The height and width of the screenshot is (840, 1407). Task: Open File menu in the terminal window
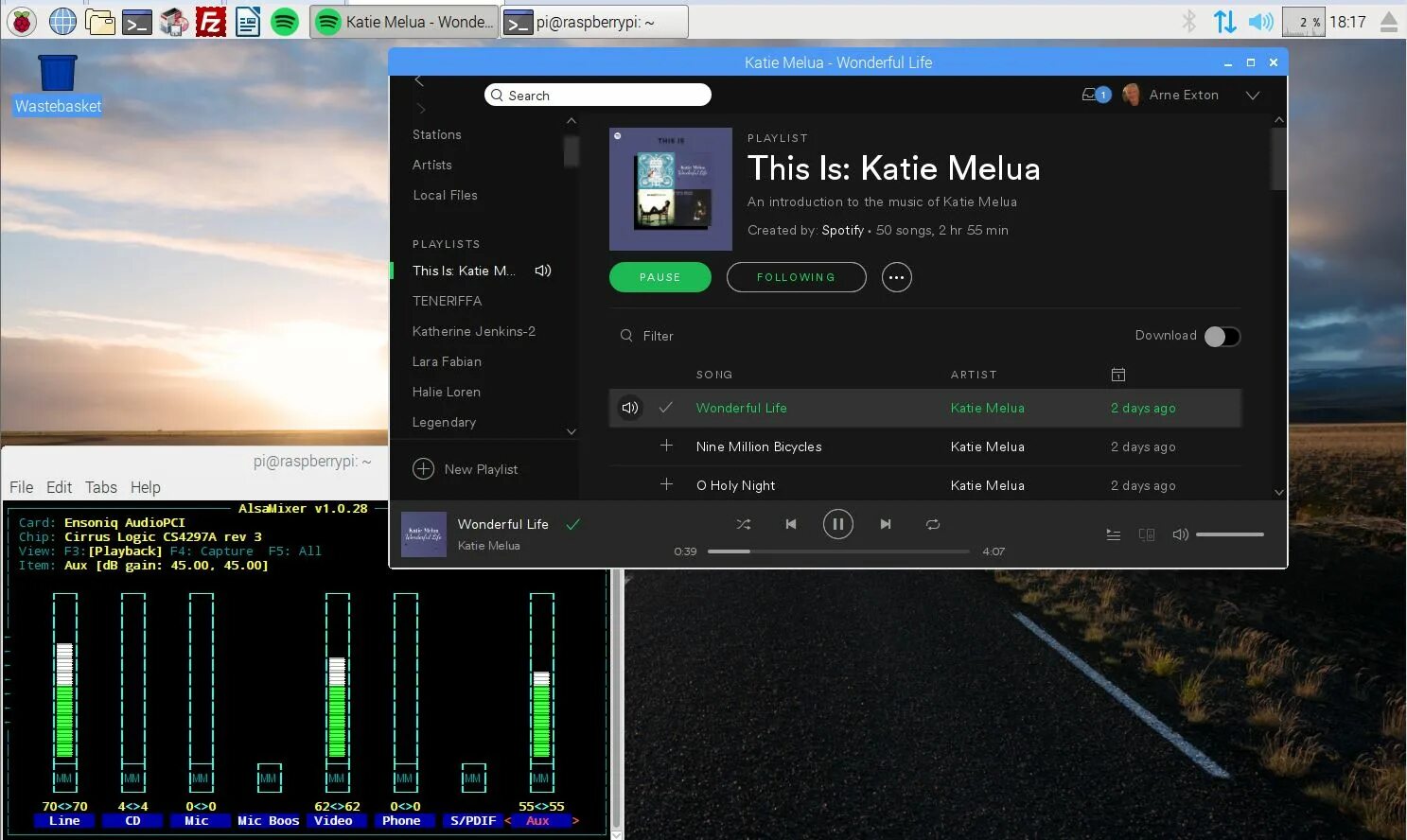point(21,487)
